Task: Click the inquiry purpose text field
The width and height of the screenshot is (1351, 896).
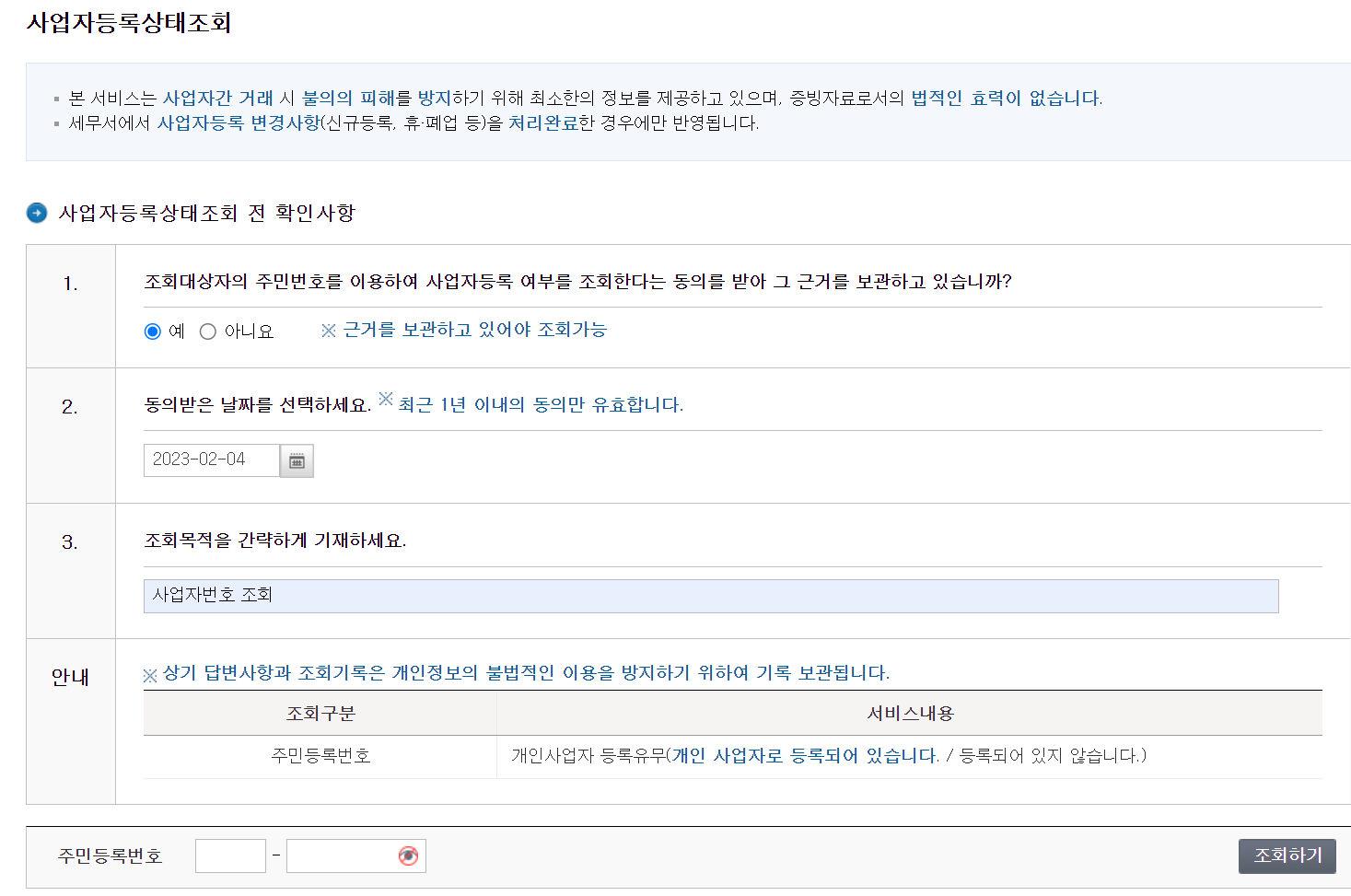Action: click(x=711, y=596)
